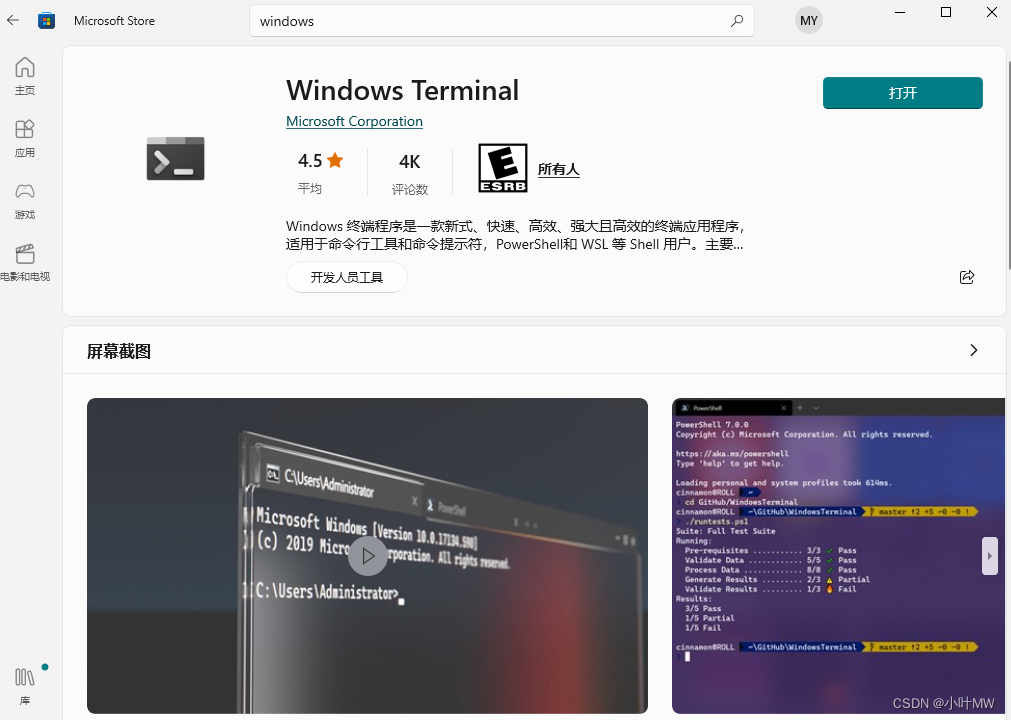Click the search magnifier icon
Viewport: 1011px width, 720px height.
[x=736, y=21]
